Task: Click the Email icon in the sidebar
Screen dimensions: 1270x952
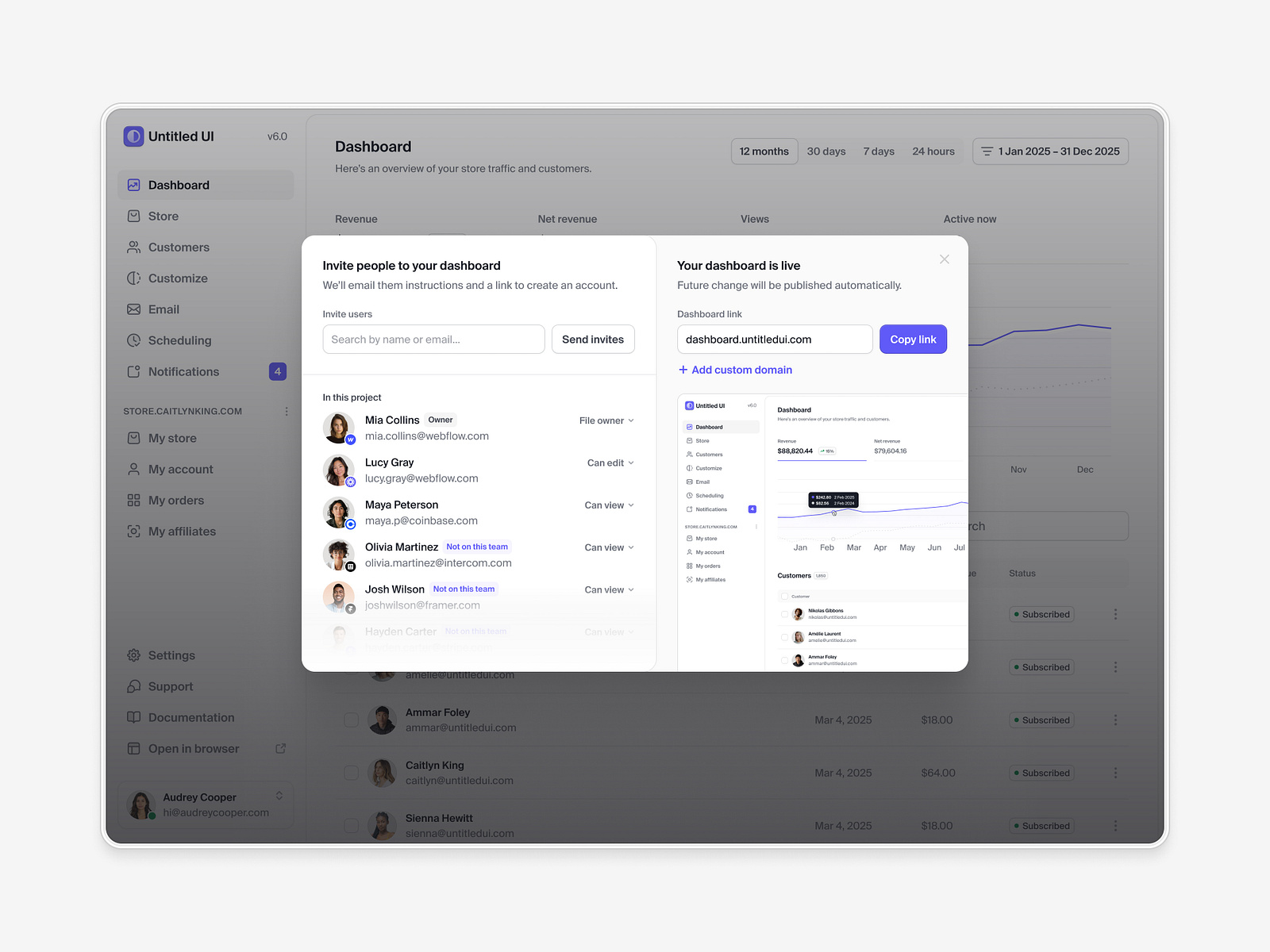Action: click(x=133, y=309)
